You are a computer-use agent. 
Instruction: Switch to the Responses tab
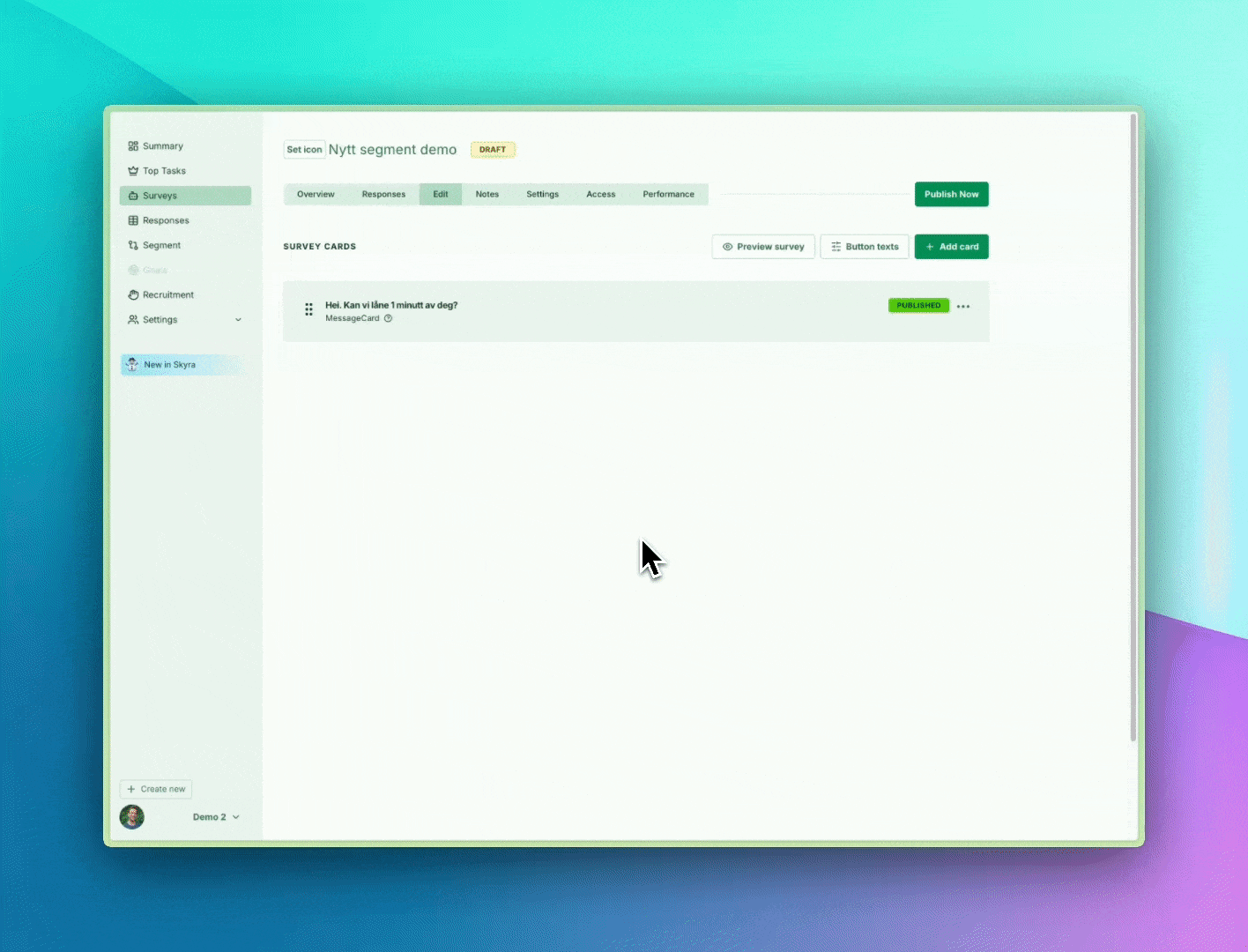[x=383, y=194]
